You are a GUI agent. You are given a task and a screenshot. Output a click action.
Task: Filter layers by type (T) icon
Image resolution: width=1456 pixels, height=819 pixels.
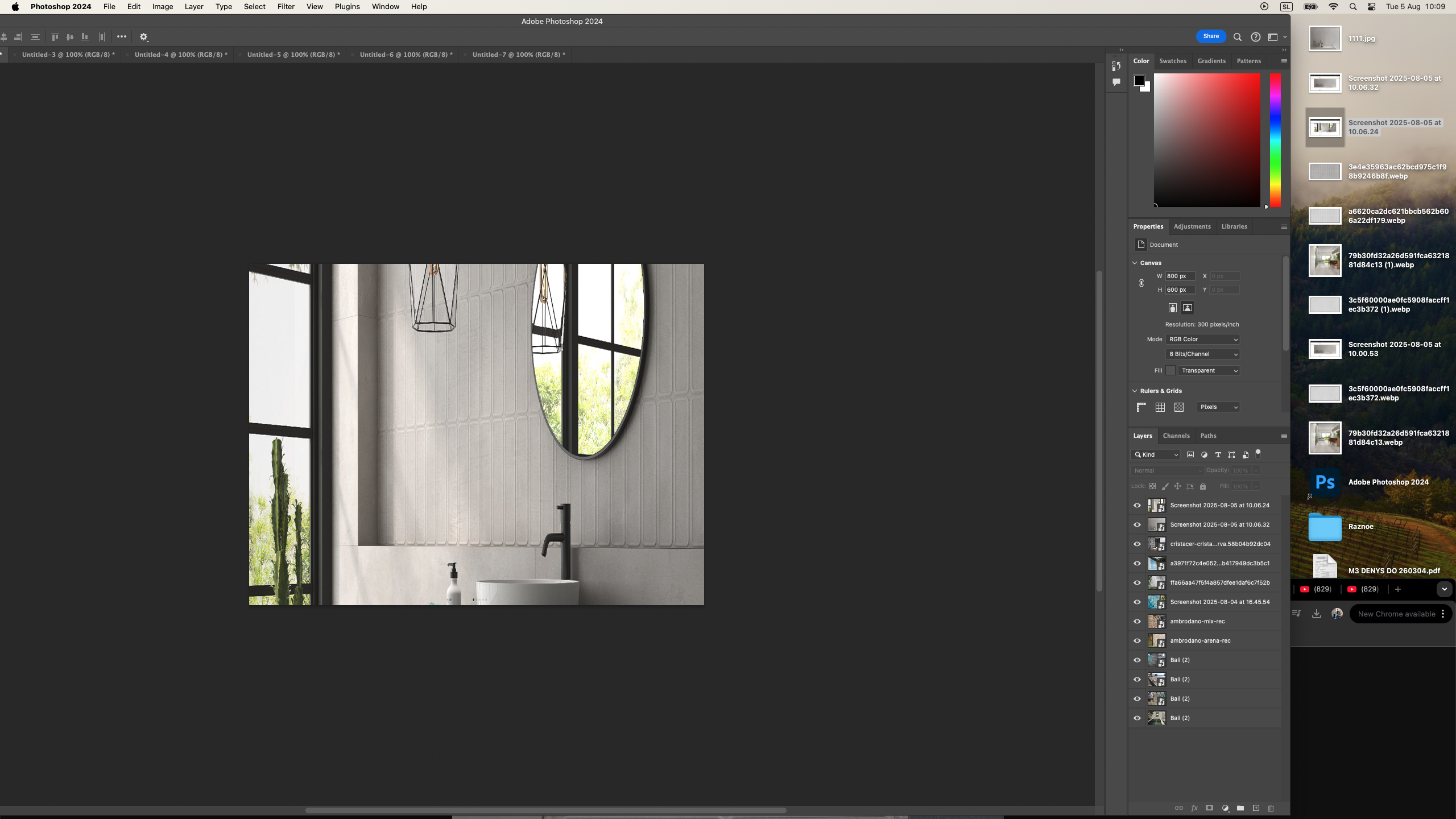point(1218,454)
